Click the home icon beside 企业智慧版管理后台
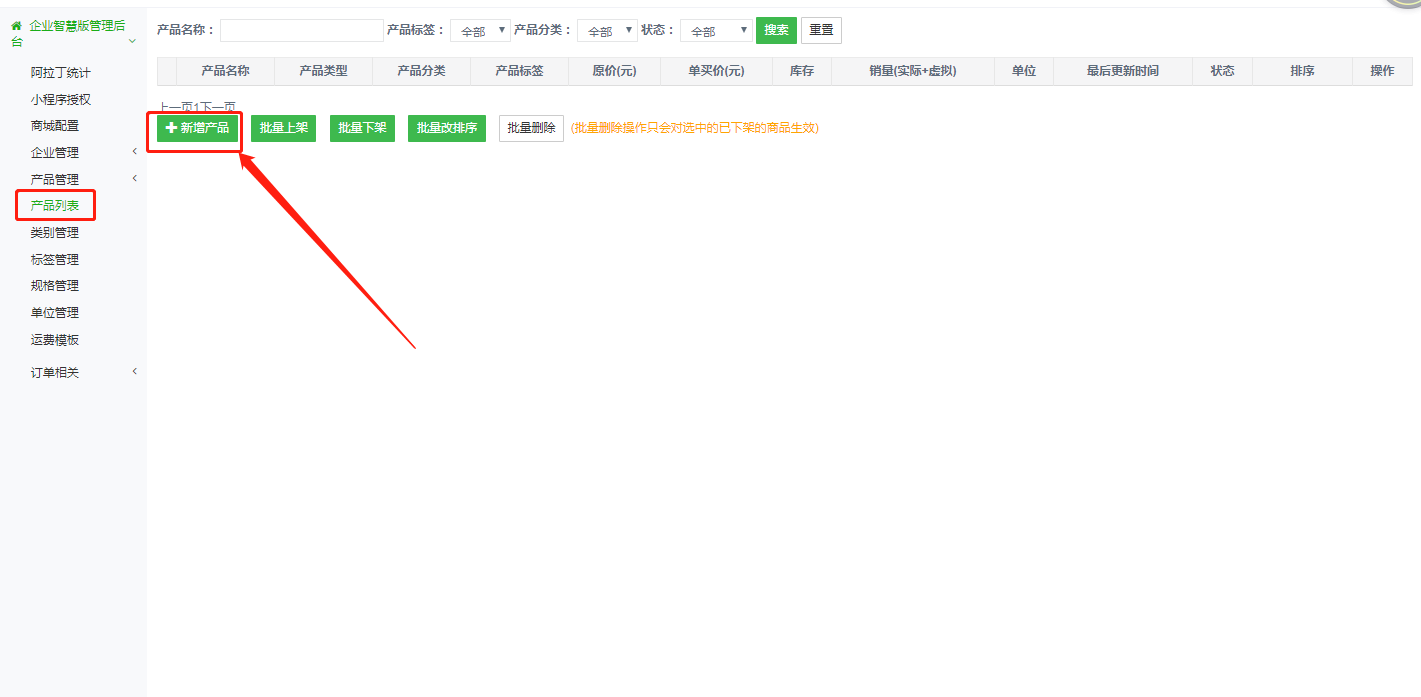1421x697 pixels. [x=16, y=25]
